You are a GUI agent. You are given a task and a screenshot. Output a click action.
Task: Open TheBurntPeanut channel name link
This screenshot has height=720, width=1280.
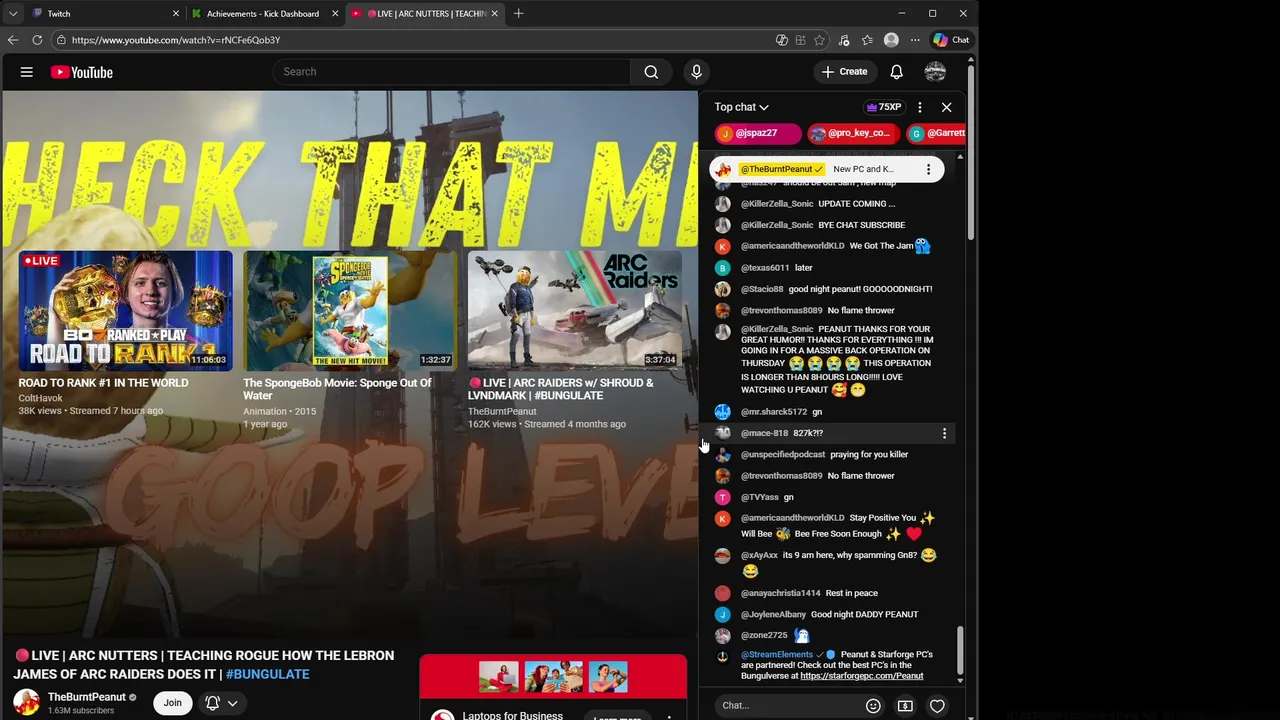[87, 697]
